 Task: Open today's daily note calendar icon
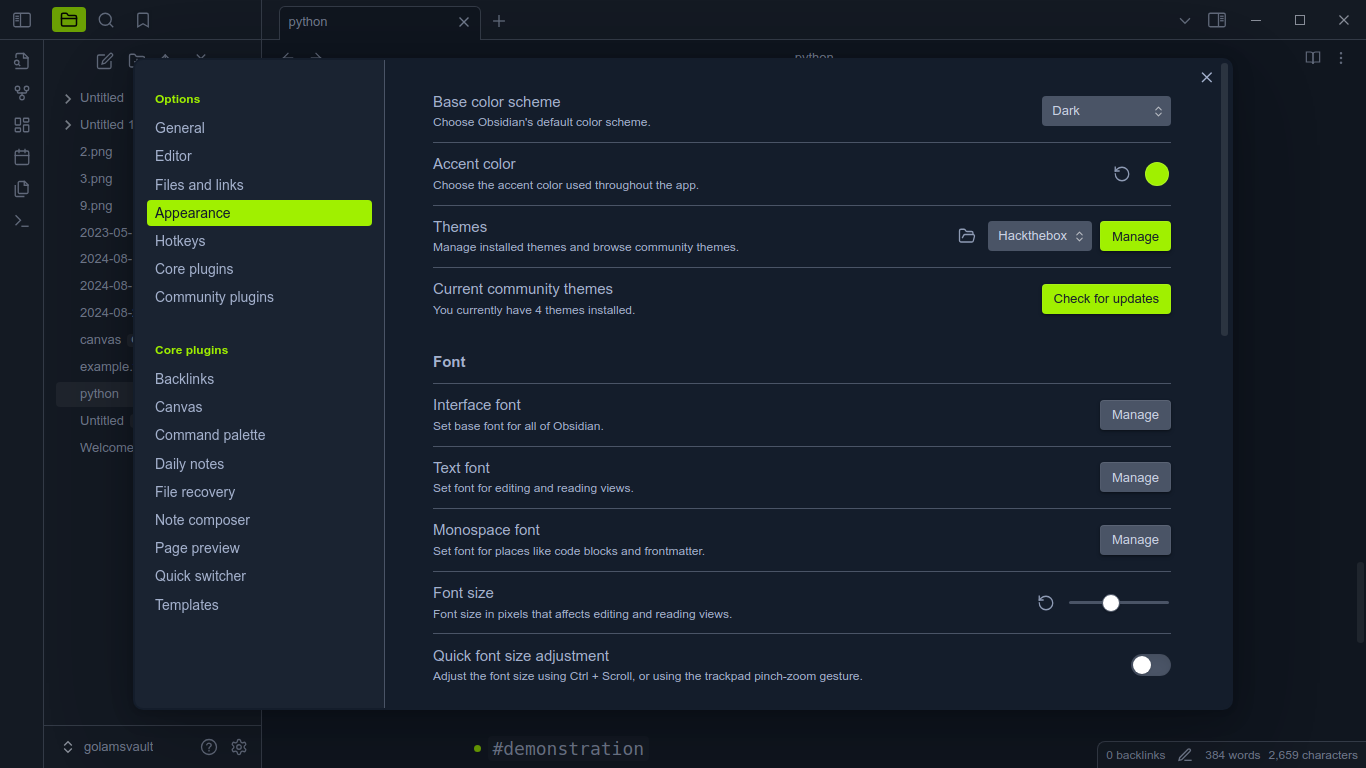coord(22,157)
